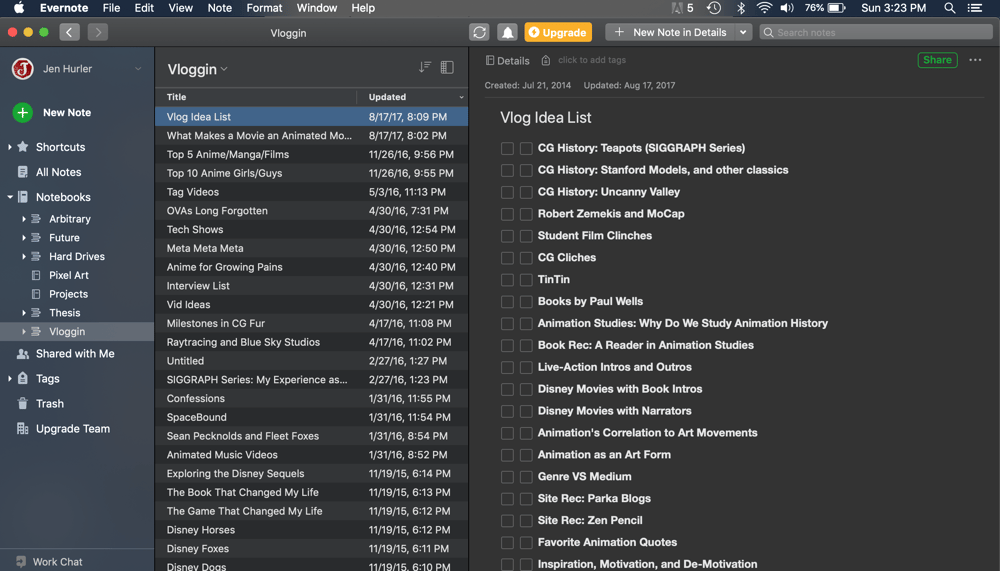Open macOS Spotlight search icon

950,8
